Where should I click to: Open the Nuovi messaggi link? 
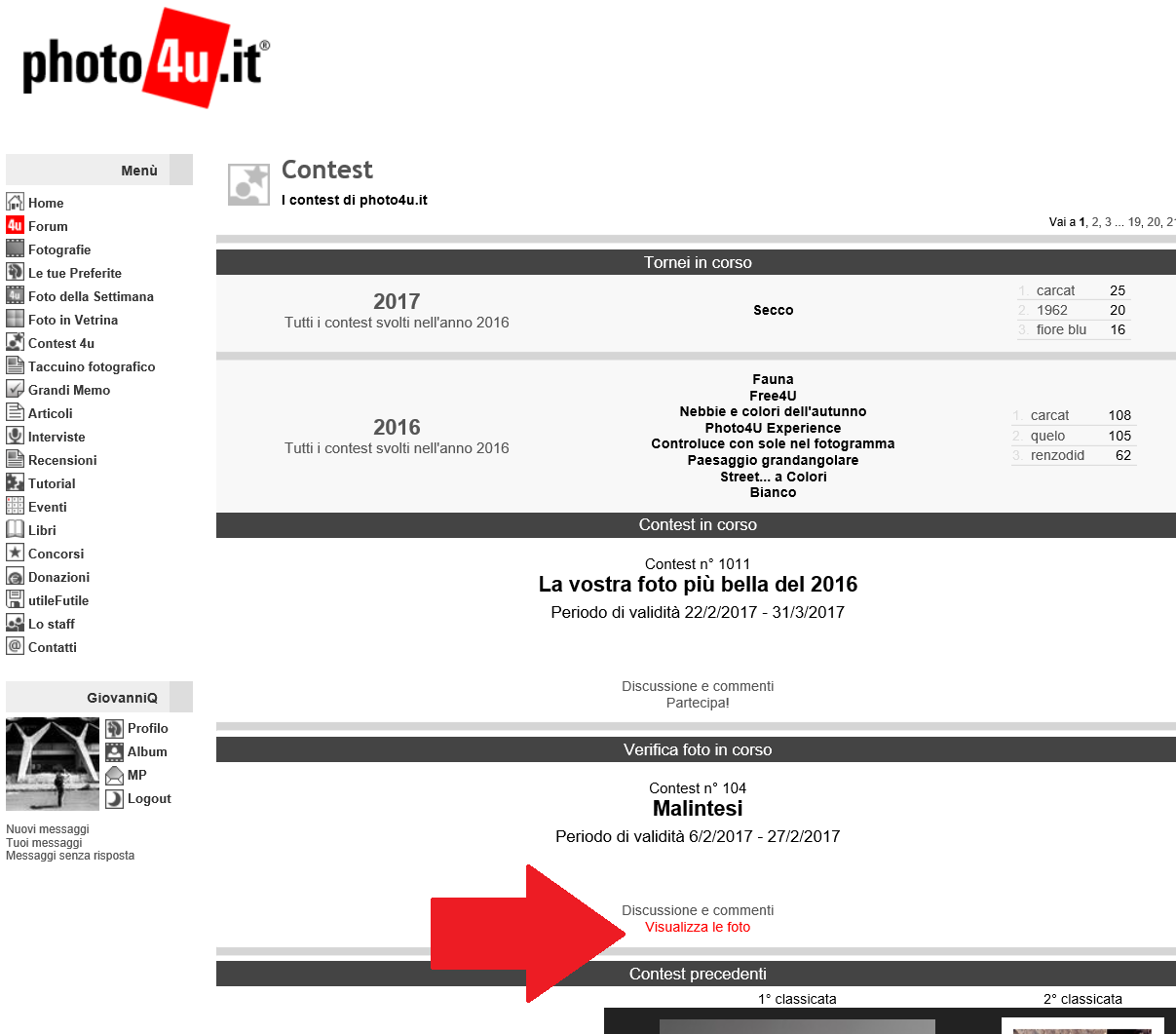click(x=48, y=829)
